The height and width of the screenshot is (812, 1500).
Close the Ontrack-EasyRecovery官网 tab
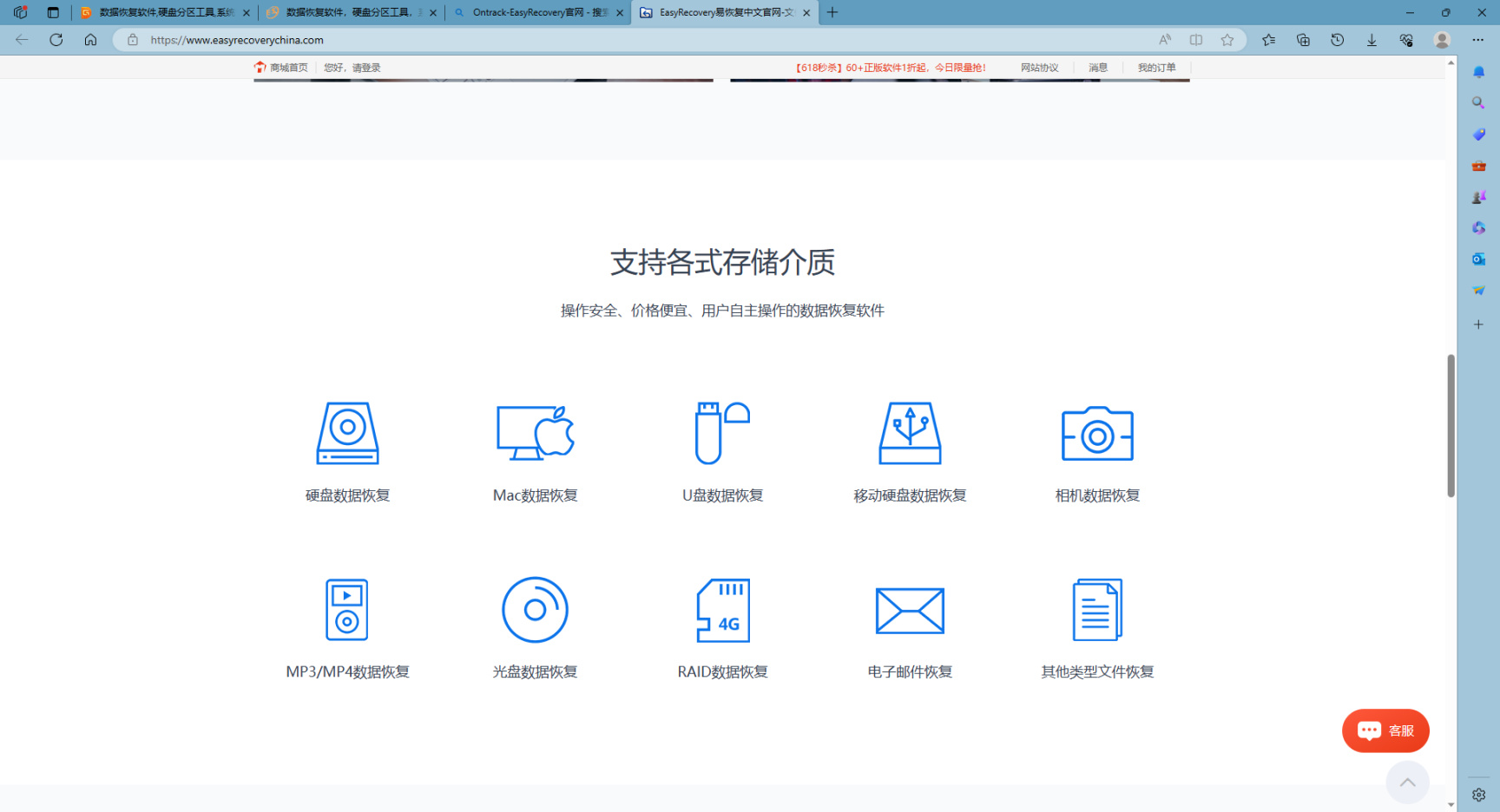(x=620, y=13)
